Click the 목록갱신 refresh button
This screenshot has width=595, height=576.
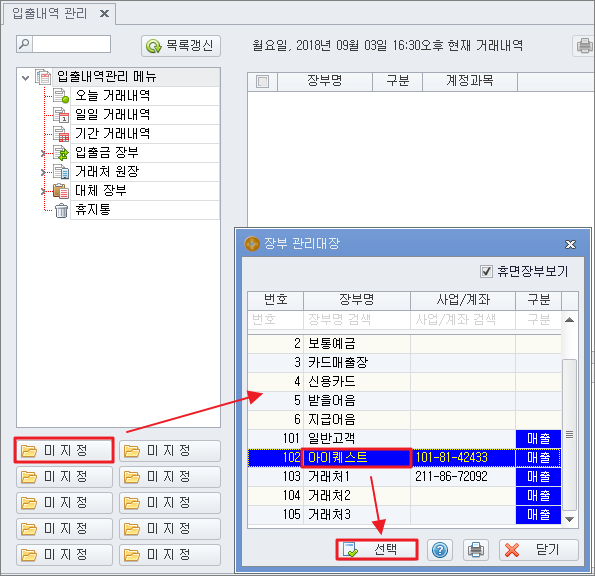181,46
